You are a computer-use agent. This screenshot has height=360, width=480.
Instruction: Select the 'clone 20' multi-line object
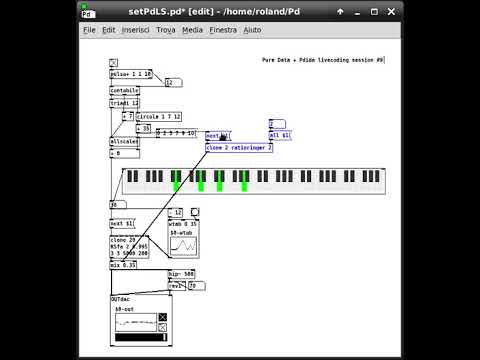click(x=129, y=247)
